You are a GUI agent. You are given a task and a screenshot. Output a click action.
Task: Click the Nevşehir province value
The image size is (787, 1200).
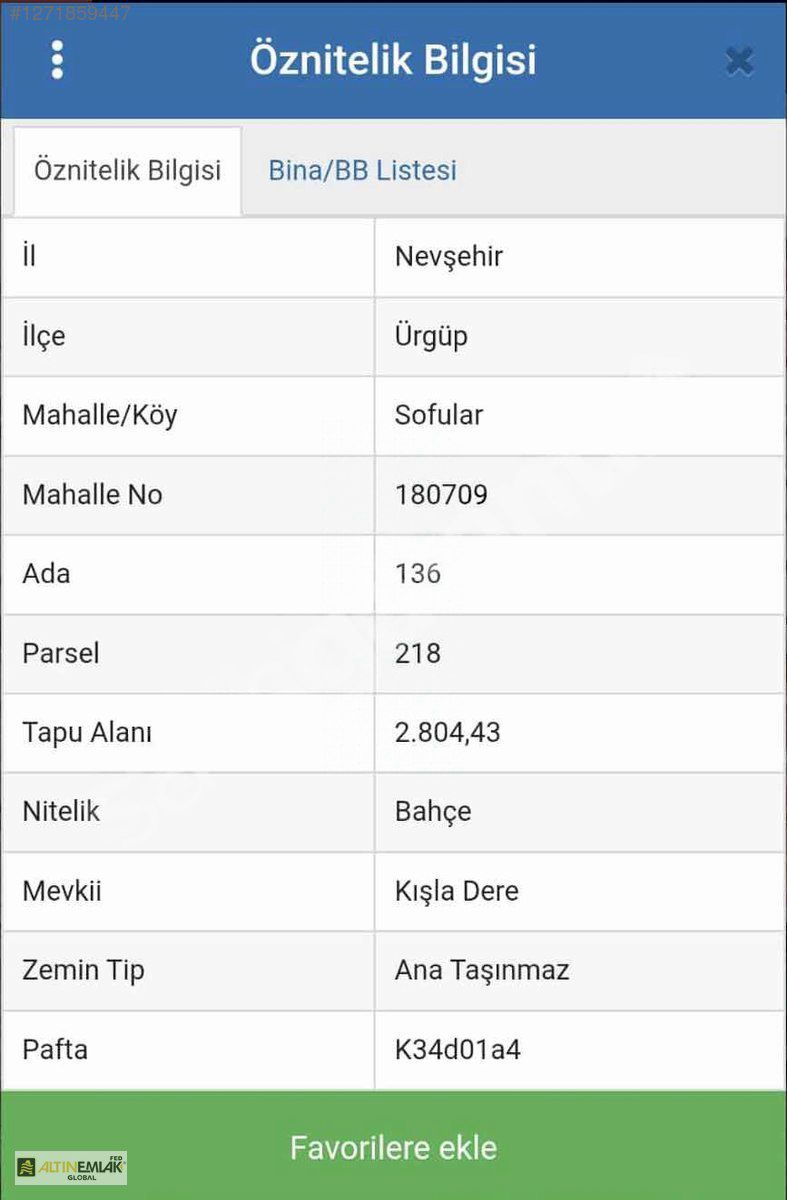(448, 256)
